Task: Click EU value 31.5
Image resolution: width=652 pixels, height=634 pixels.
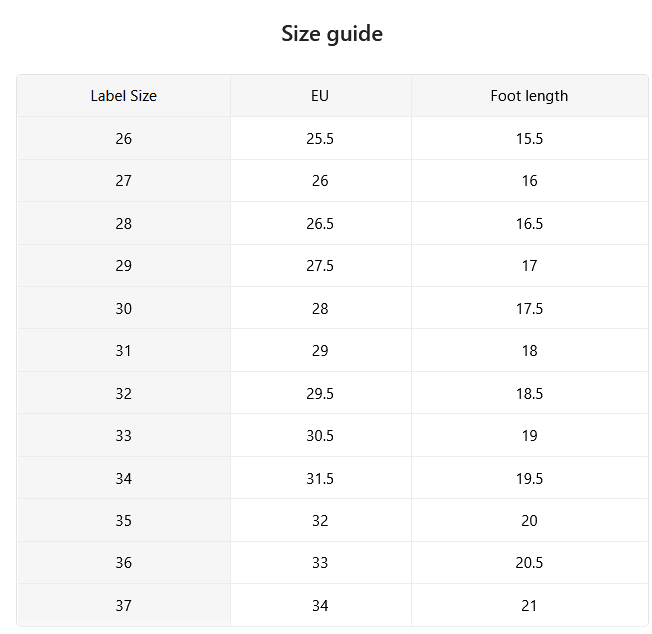Action: click(x=321, y=478)
